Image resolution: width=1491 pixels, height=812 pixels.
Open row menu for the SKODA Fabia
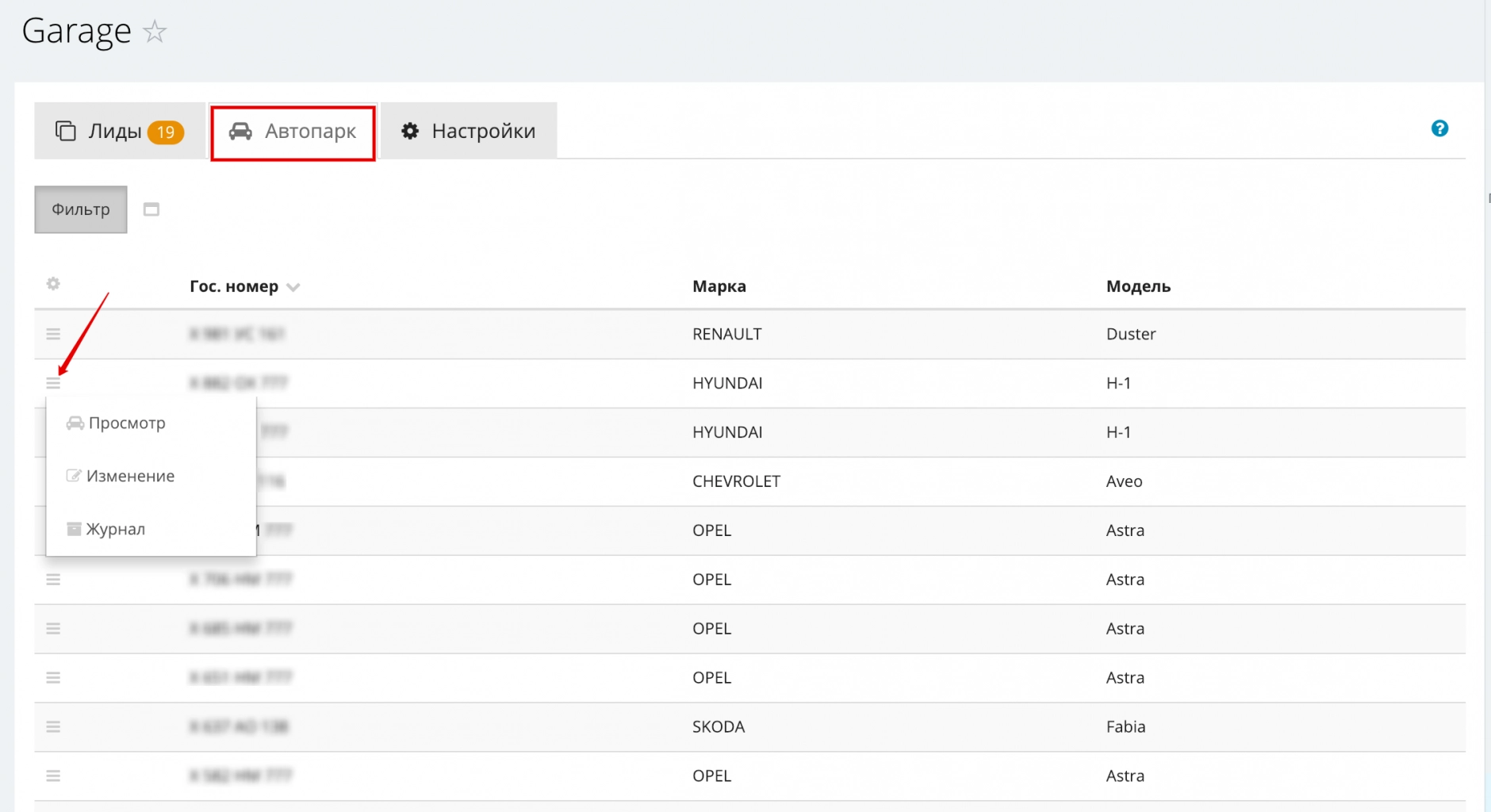coord(53,726)
